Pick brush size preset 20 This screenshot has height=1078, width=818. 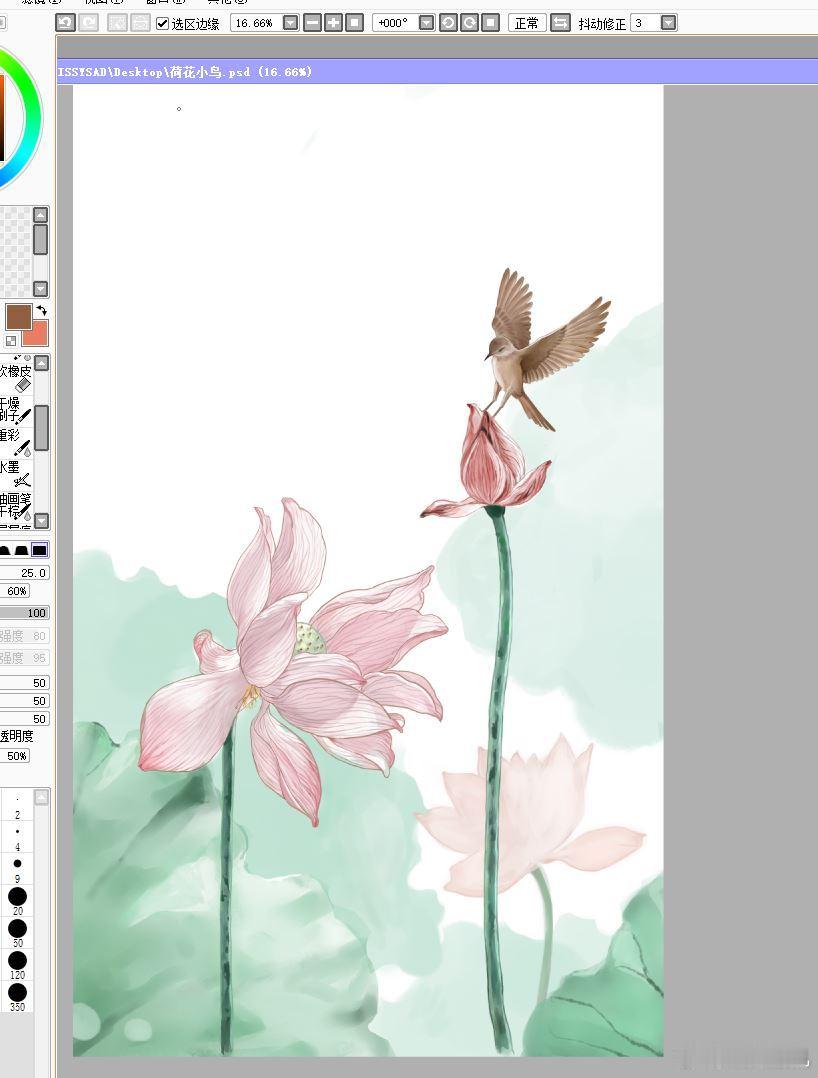[x=17, y=901]
